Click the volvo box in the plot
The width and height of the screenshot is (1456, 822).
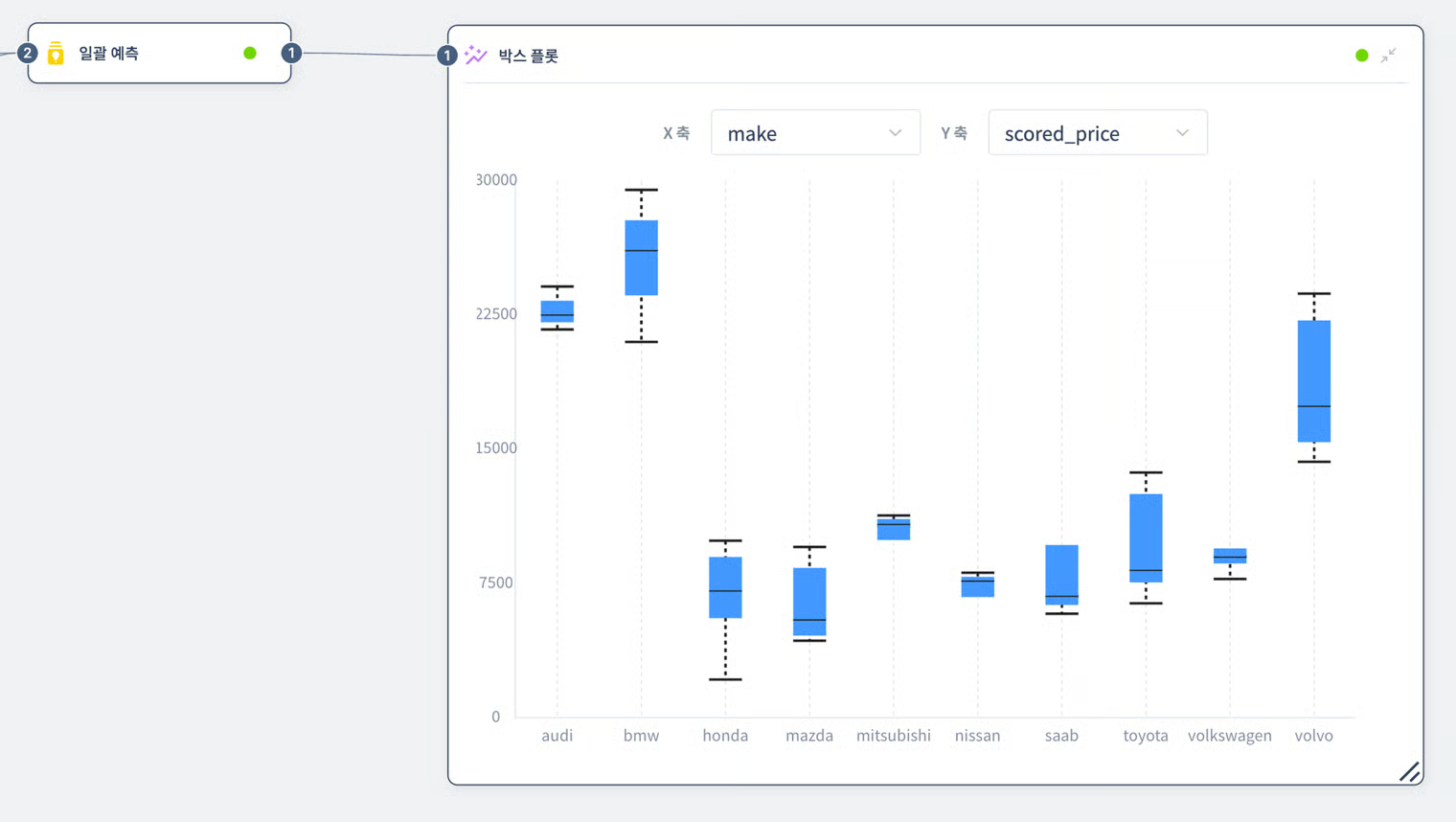pyautogui.click(x=1314, y=380)
